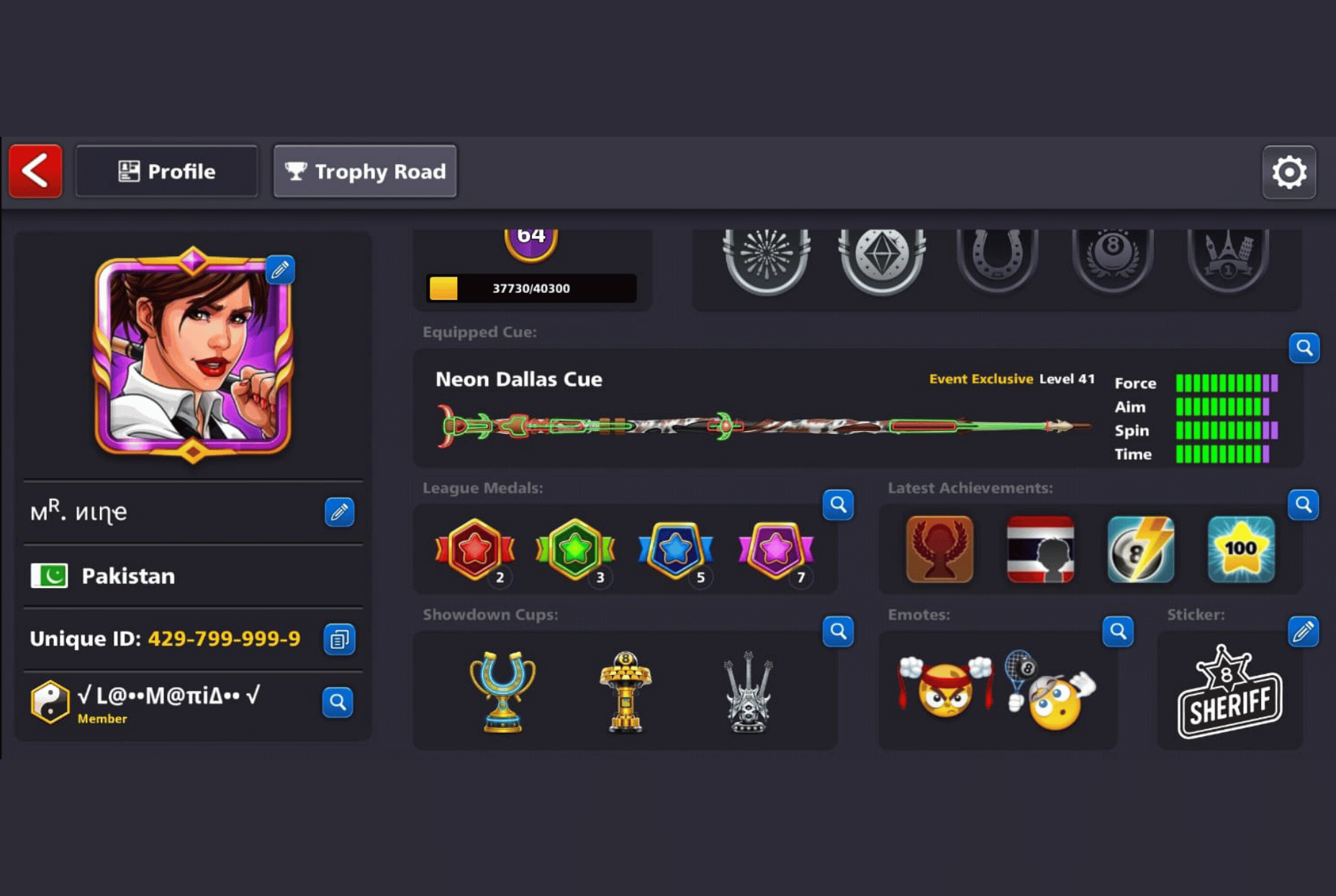Screen dimensions: 1336x896
Task: Inspect the equipped cue magnifier icon
Action: point(1304,348)
